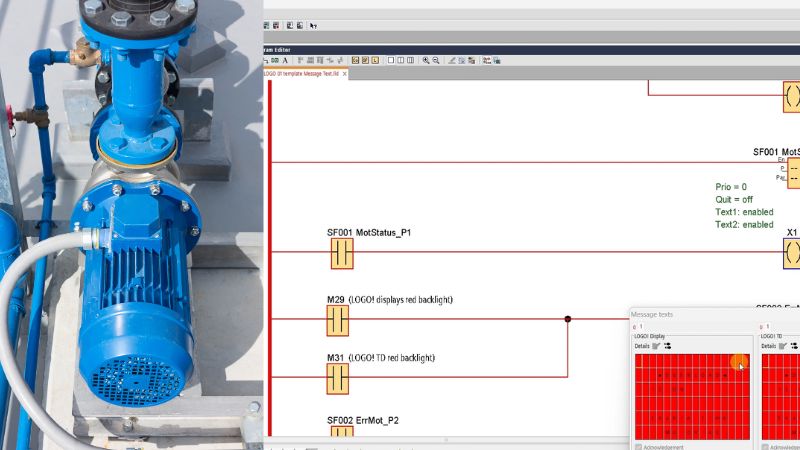Select the M29 contact block
This screenshot has width=800, height=450.
point(338,320)
